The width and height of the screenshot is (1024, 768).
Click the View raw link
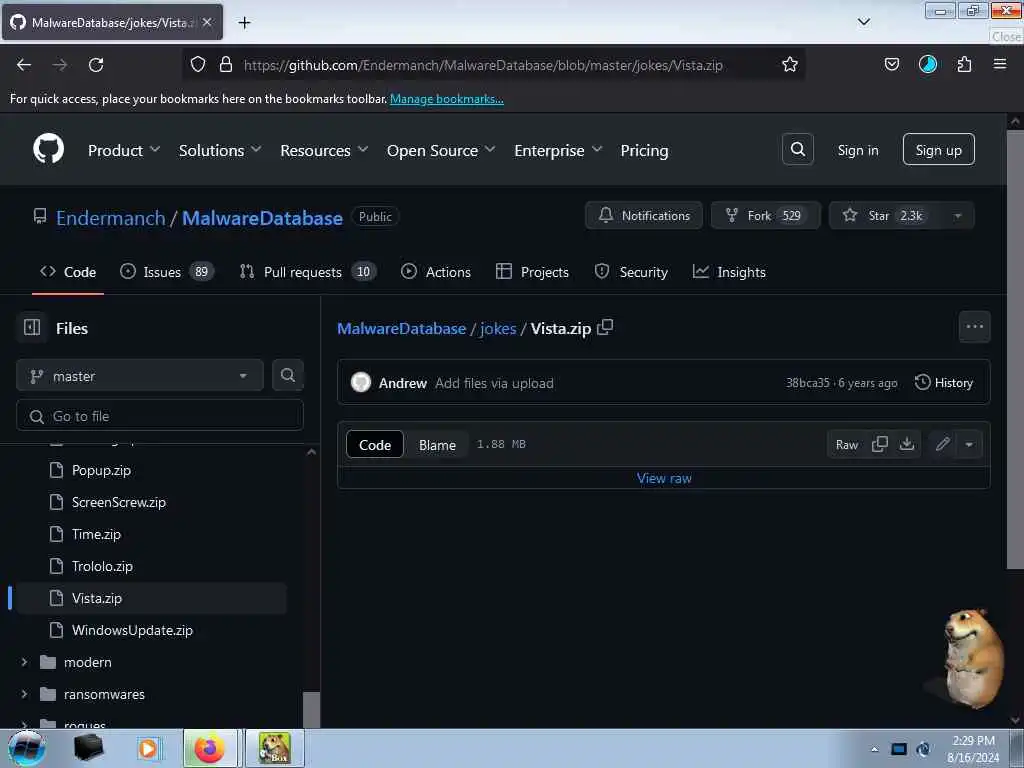[x=664, y=478]
